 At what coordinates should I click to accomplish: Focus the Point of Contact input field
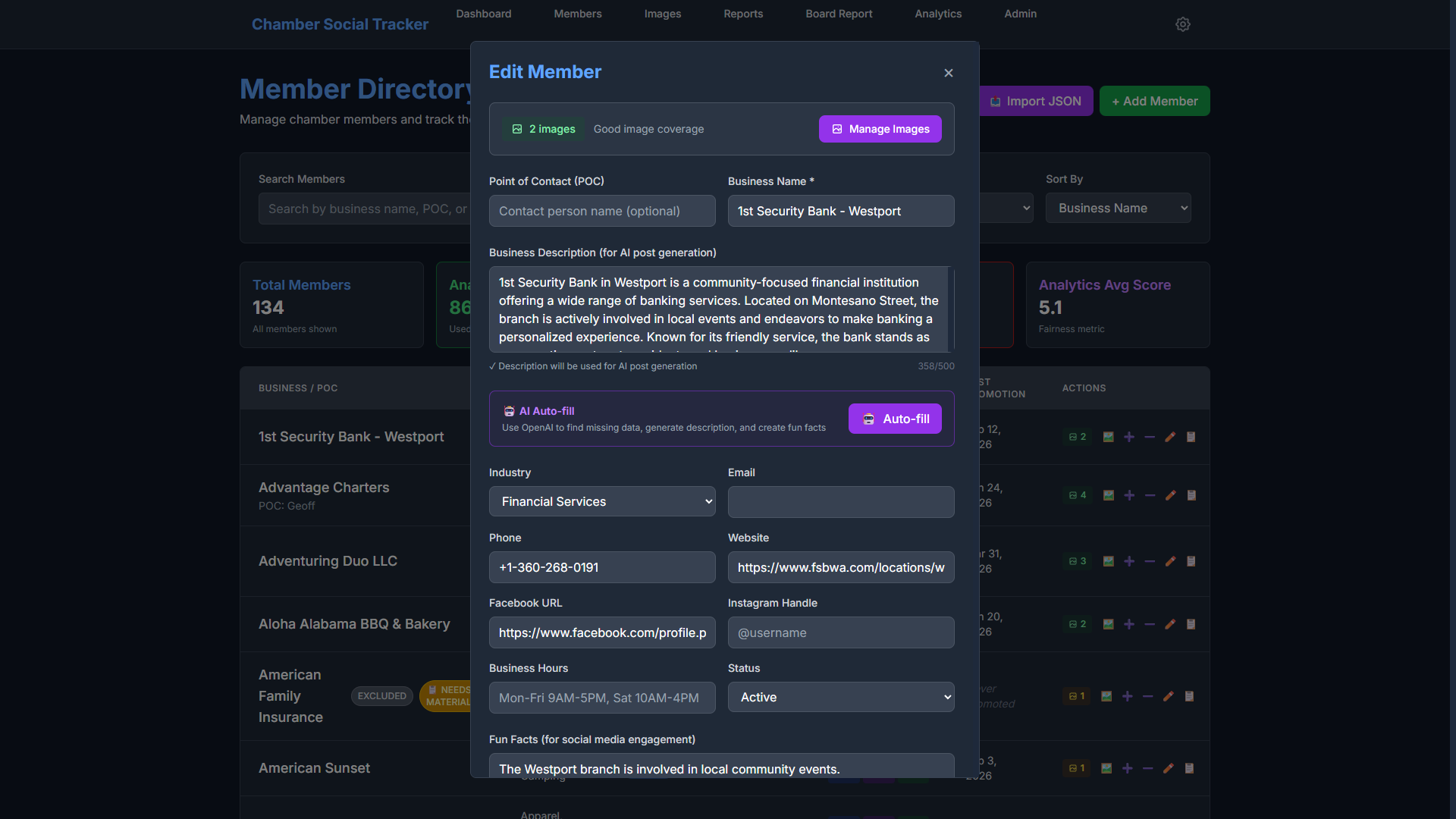602,211
